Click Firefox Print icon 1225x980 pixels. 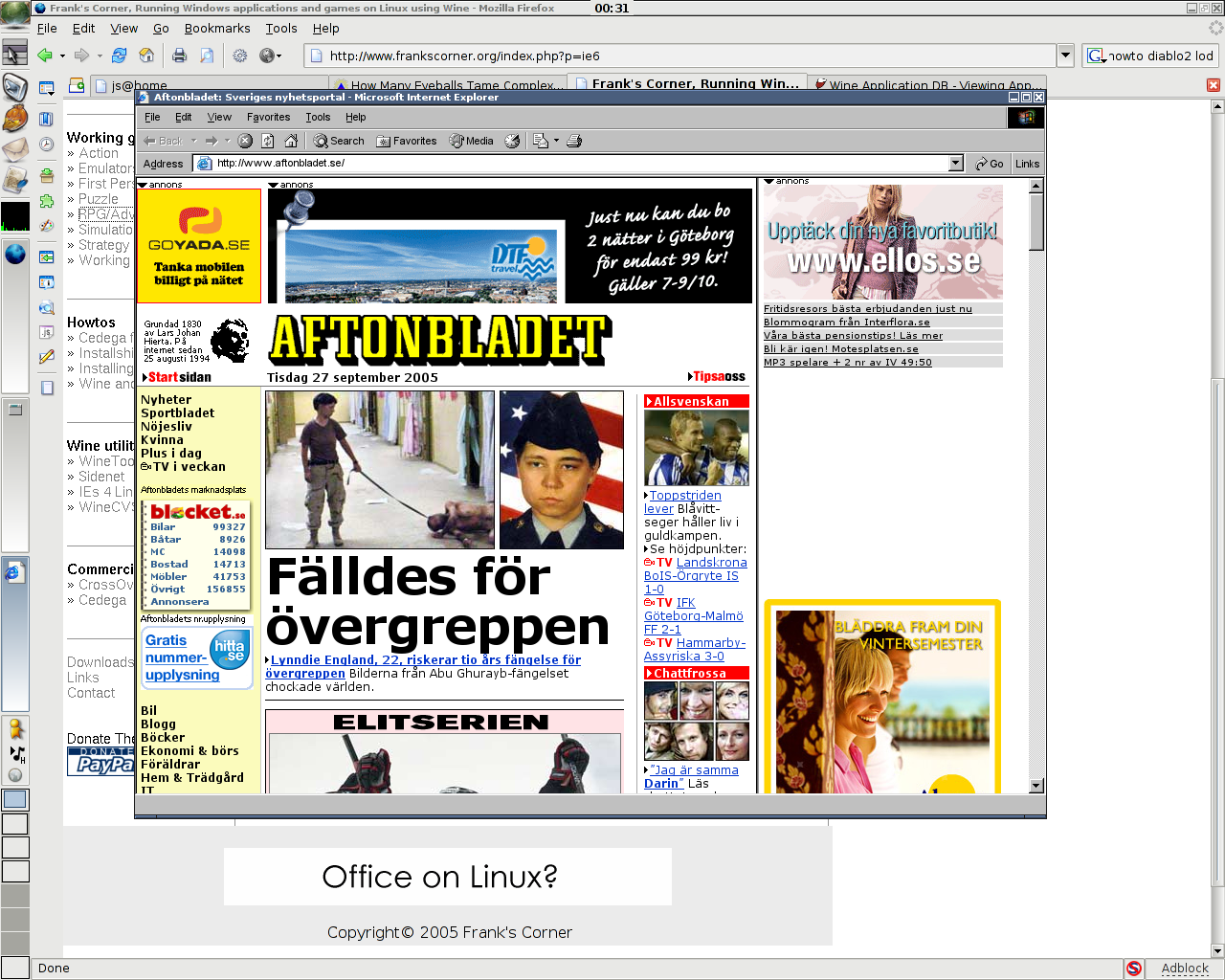click(x=179, y=56)
